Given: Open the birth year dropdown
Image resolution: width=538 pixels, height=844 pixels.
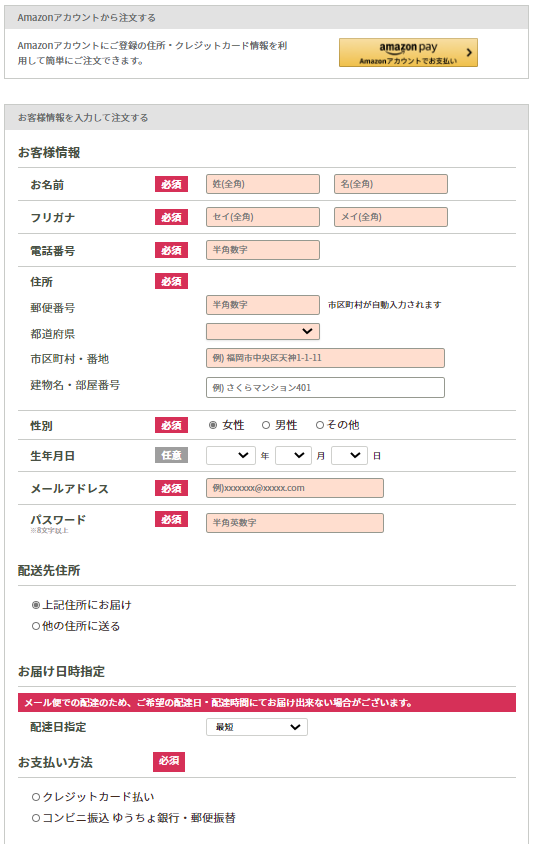Looking at the screenshot, I should point(231,455).
